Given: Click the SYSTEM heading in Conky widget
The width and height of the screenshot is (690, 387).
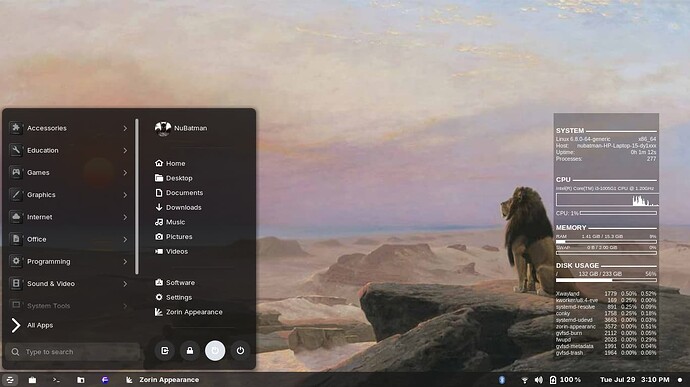Looking at the screenshot, I should click(x=570, y=131).
